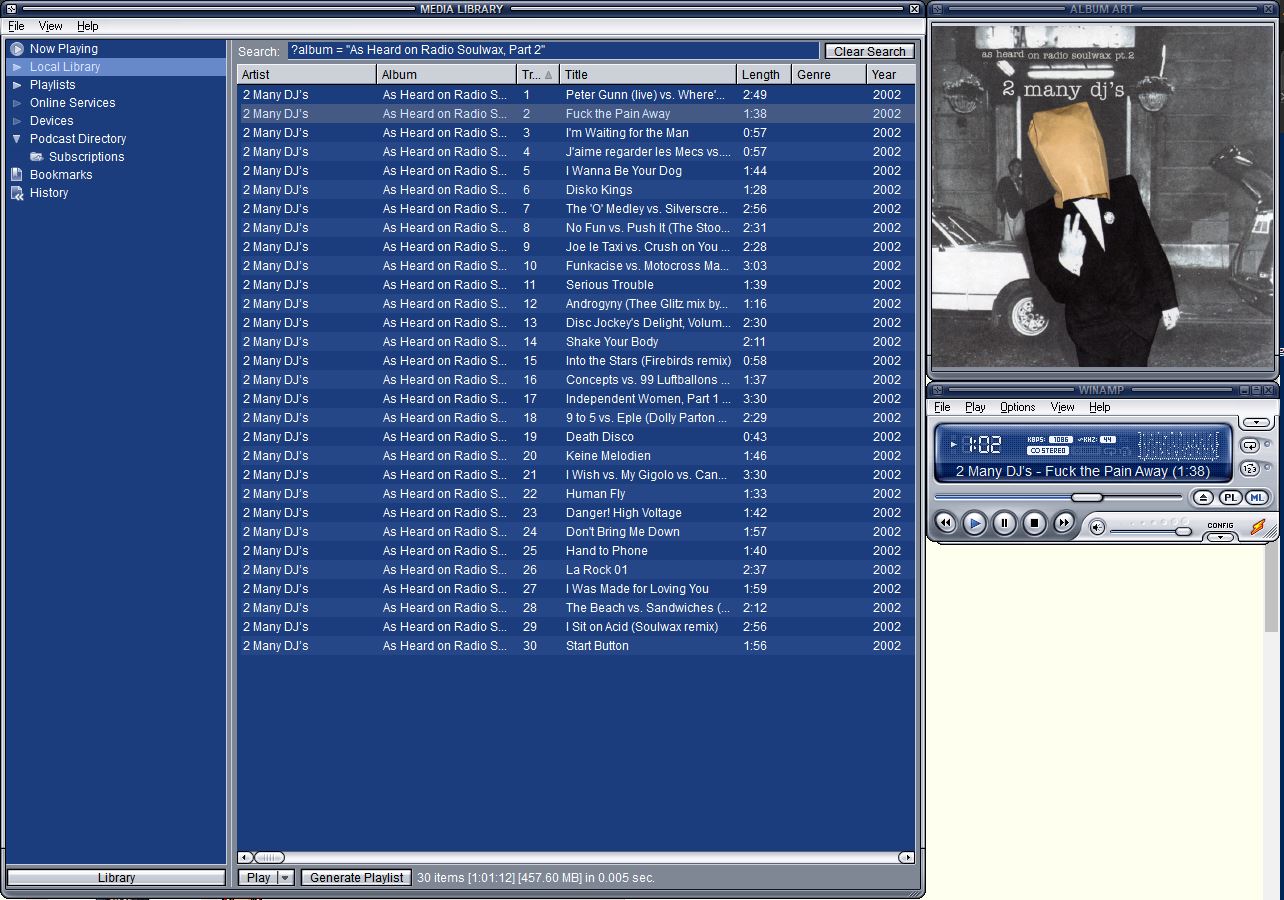This screenshot has height=900, width=1284.
Task: Click the Winamp seek bar slider handle
Action: click(x=1087, y=497)
